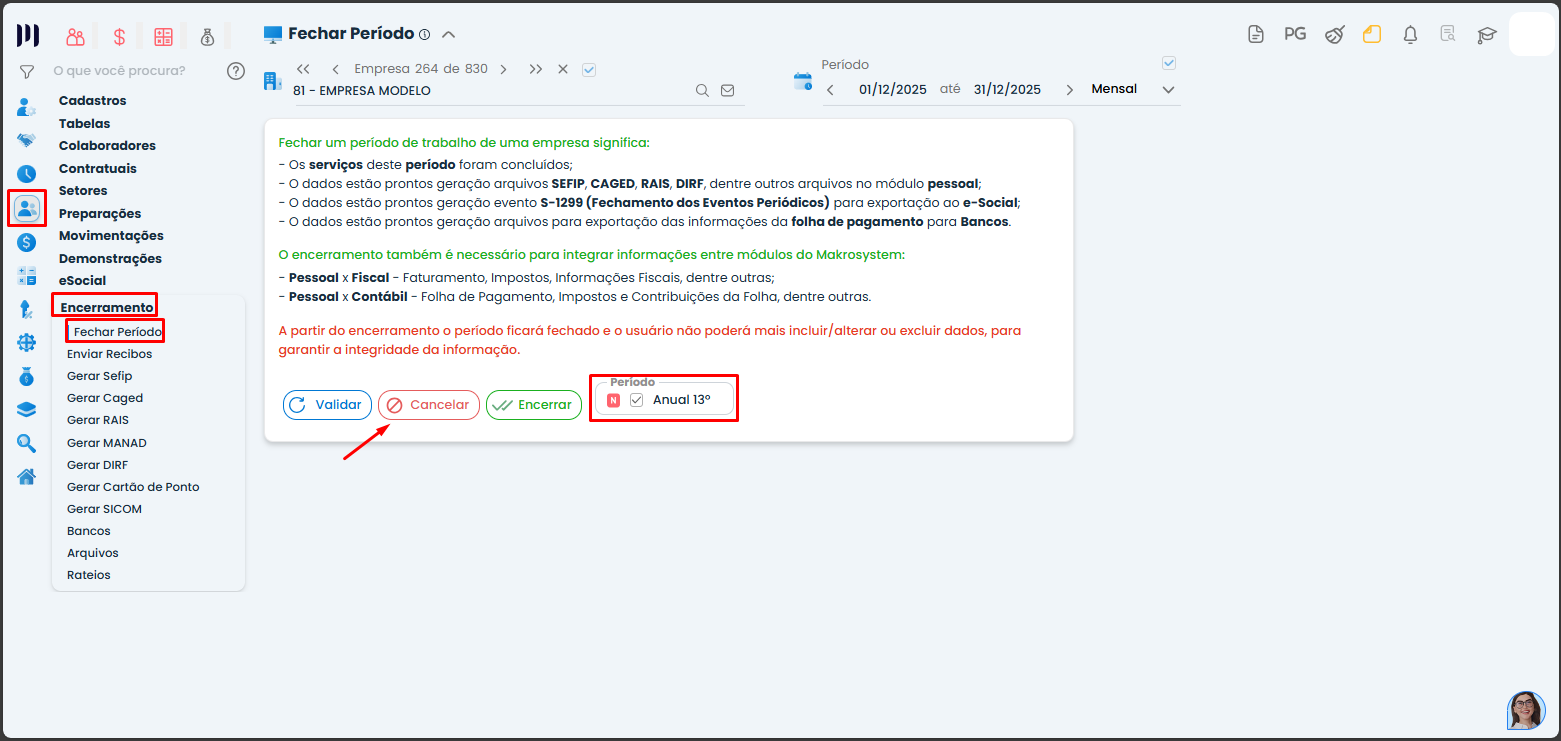Image resolution: width=1561 pixels, height=741 pixels.
Task: Go to the previous period
Action: [x=830, y=90]
